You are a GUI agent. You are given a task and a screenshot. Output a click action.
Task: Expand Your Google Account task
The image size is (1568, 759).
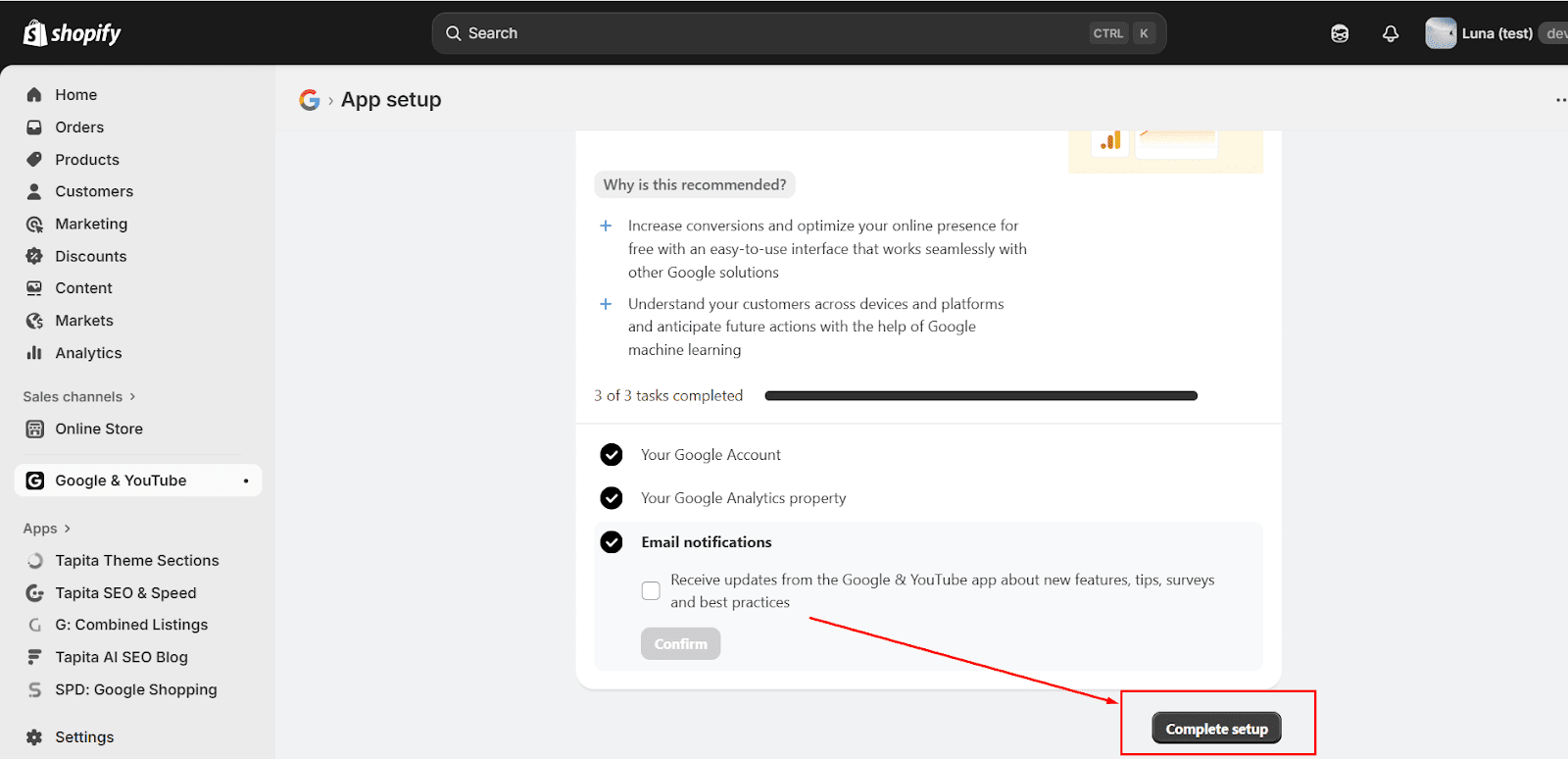click(710, 455)
